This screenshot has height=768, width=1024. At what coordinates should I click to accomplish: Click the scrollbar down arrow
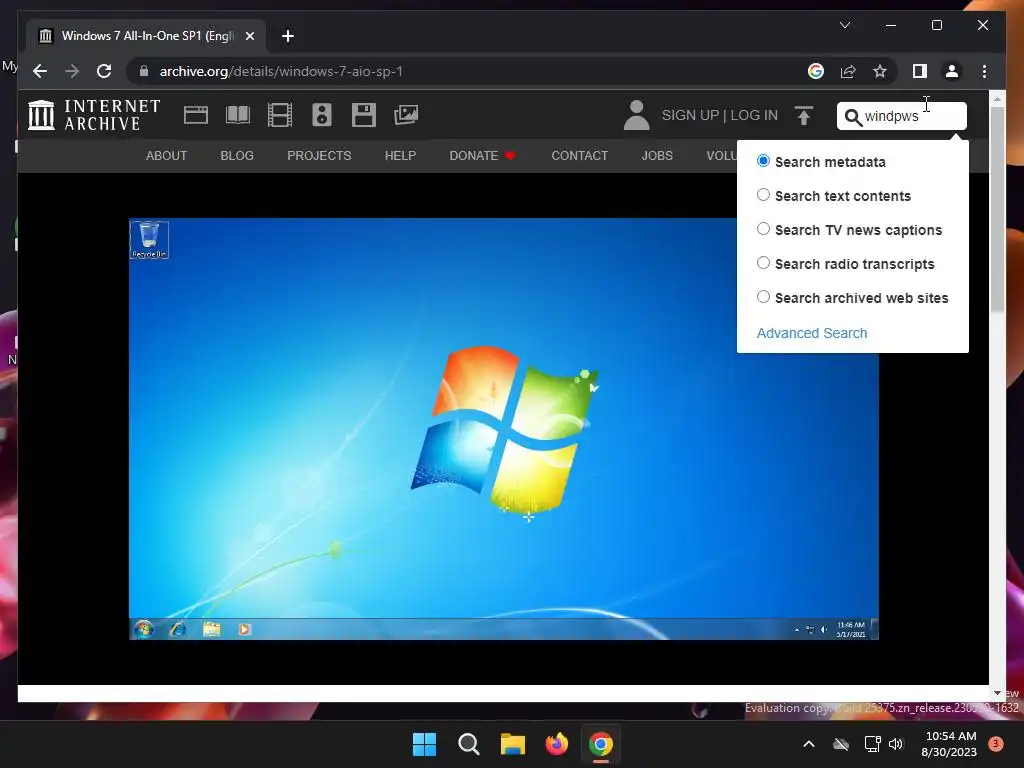click(997, 693)
